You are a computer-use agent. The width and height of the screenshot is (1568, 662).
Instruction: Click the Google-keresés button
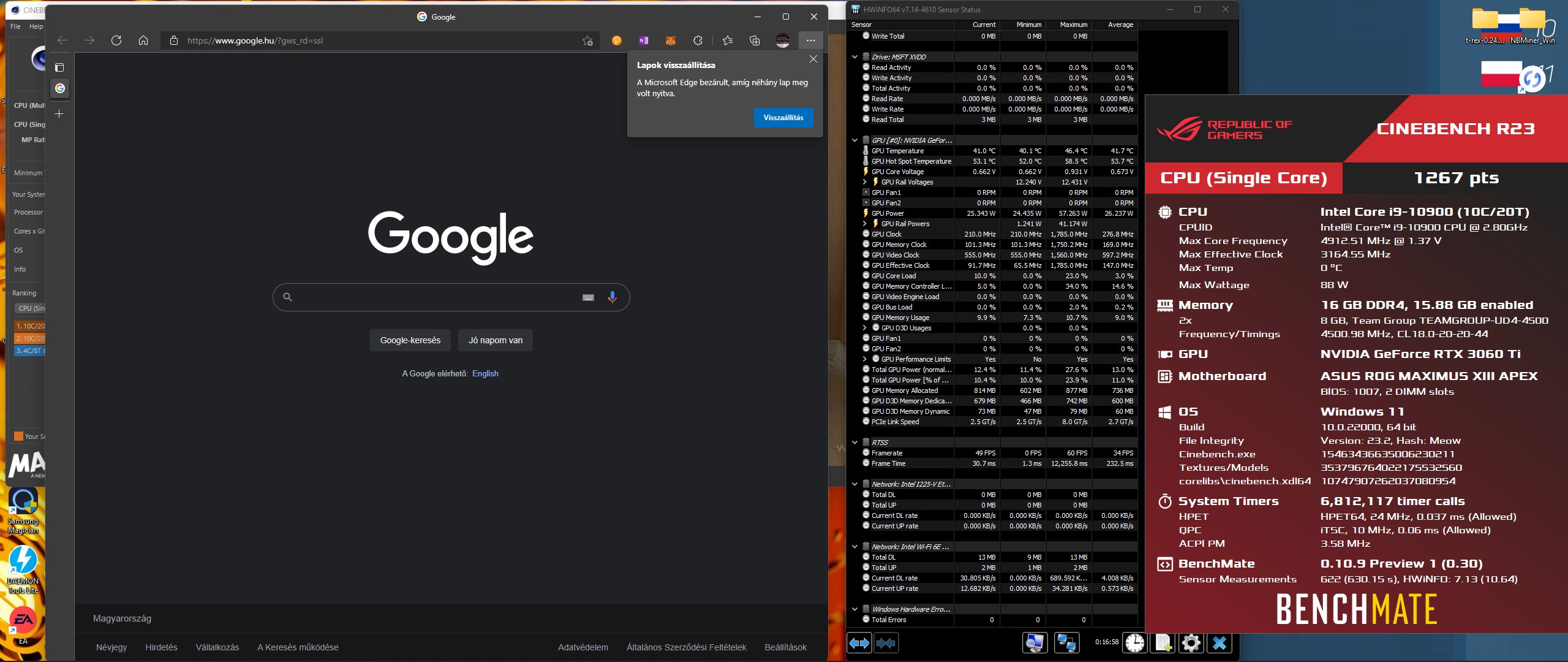click(x=410, y=340)
